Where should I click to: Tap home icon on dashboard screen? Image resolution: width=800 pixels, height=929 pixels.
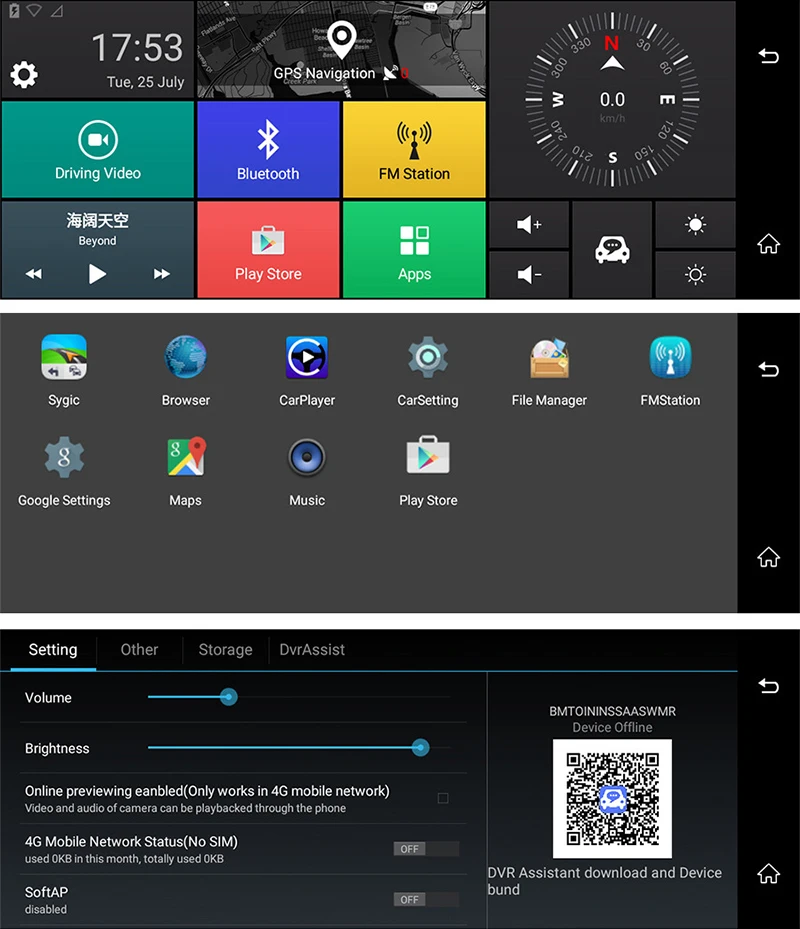click(x=769, y=244)
